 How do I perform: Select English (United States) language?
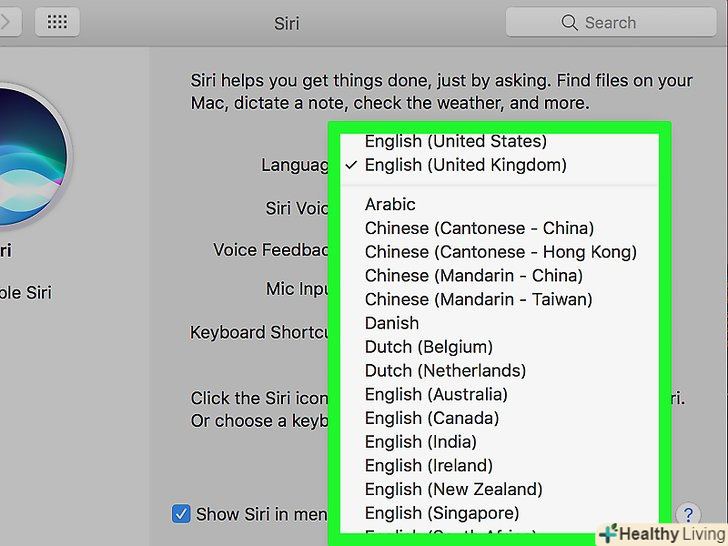coord(499,141)
